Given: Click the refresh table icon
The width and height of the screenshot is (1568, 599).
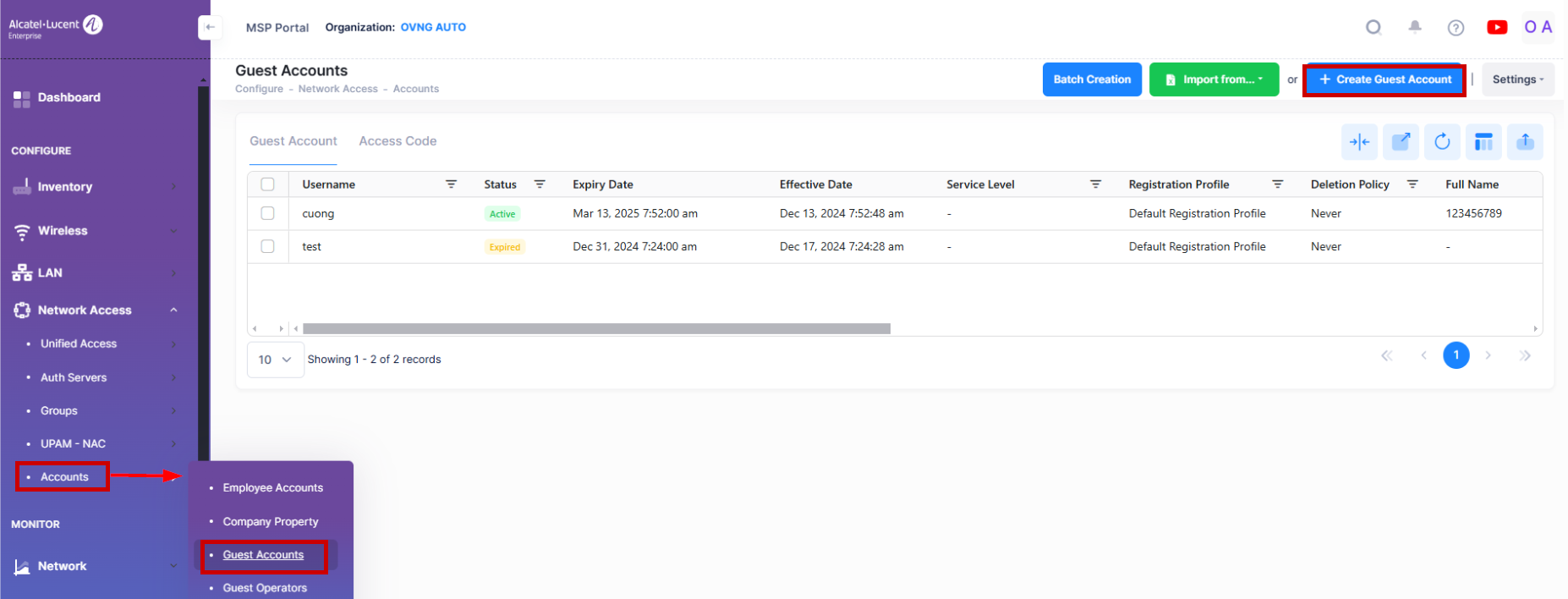Looking at the screenshot, I should click(x=1442, y=142).
